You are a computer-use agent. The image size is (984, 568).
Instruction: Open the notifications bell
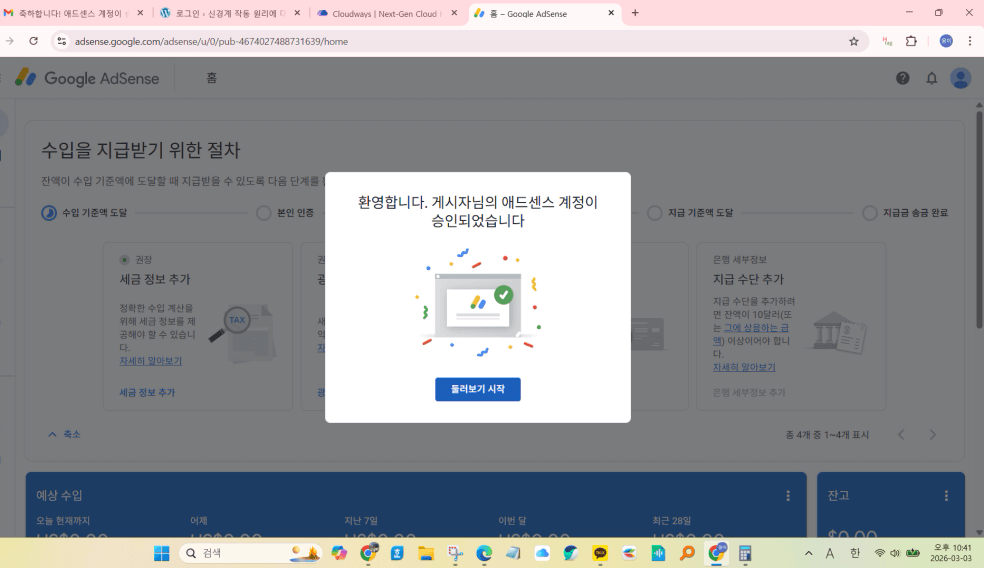pyautogui.click(x=932, y=78)
